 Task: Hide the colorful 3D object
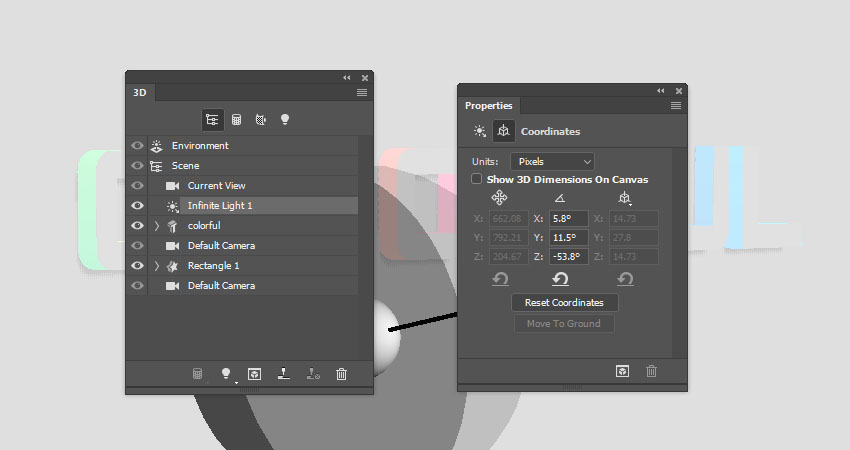137,226
